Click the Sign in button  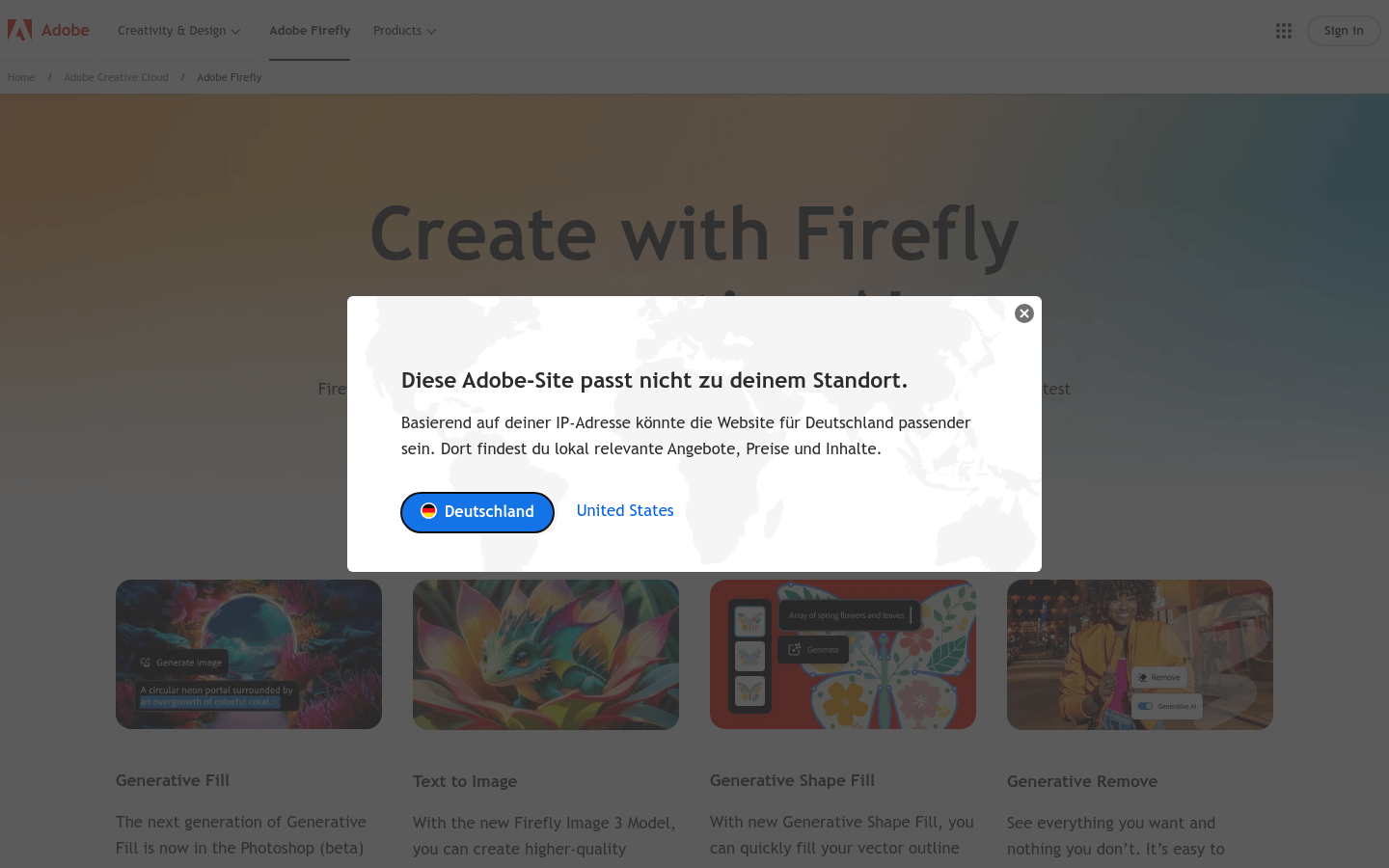(x=1344, y=31)
